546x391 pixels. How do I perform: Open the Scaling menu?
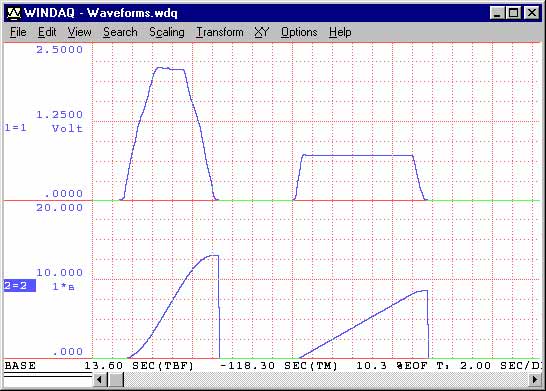coord(167,32)
